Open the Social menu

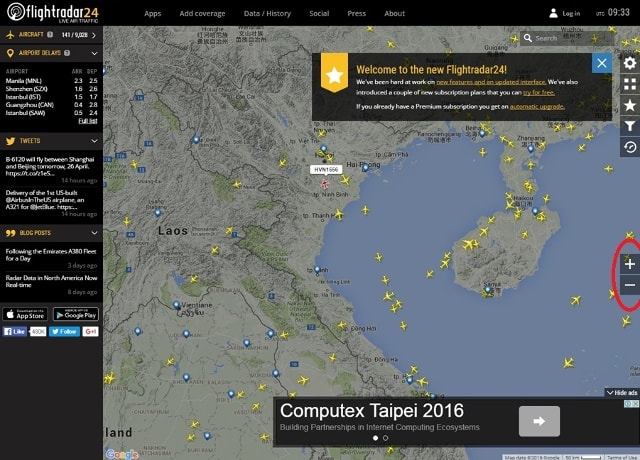pos(319,13)
